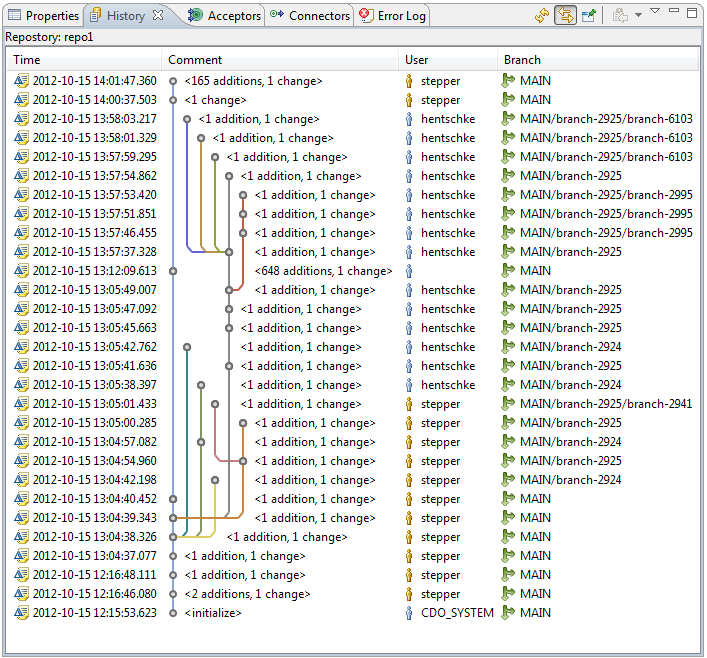Screen dimensions: 707x658
Task: Click commit icon for 13:04:37.077 row
Action: [22, 556]
